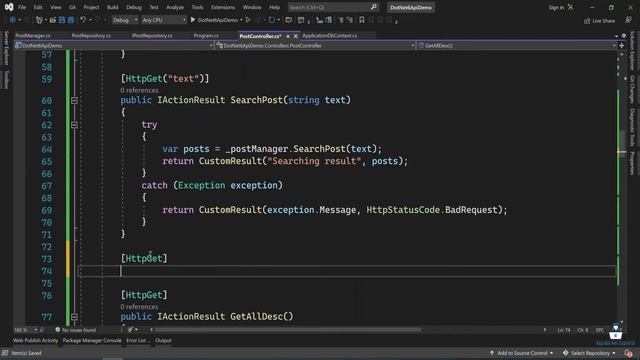Click the horizontal scrollbar in editor
This screenshot has height=360, width=640.
(288, 330)
